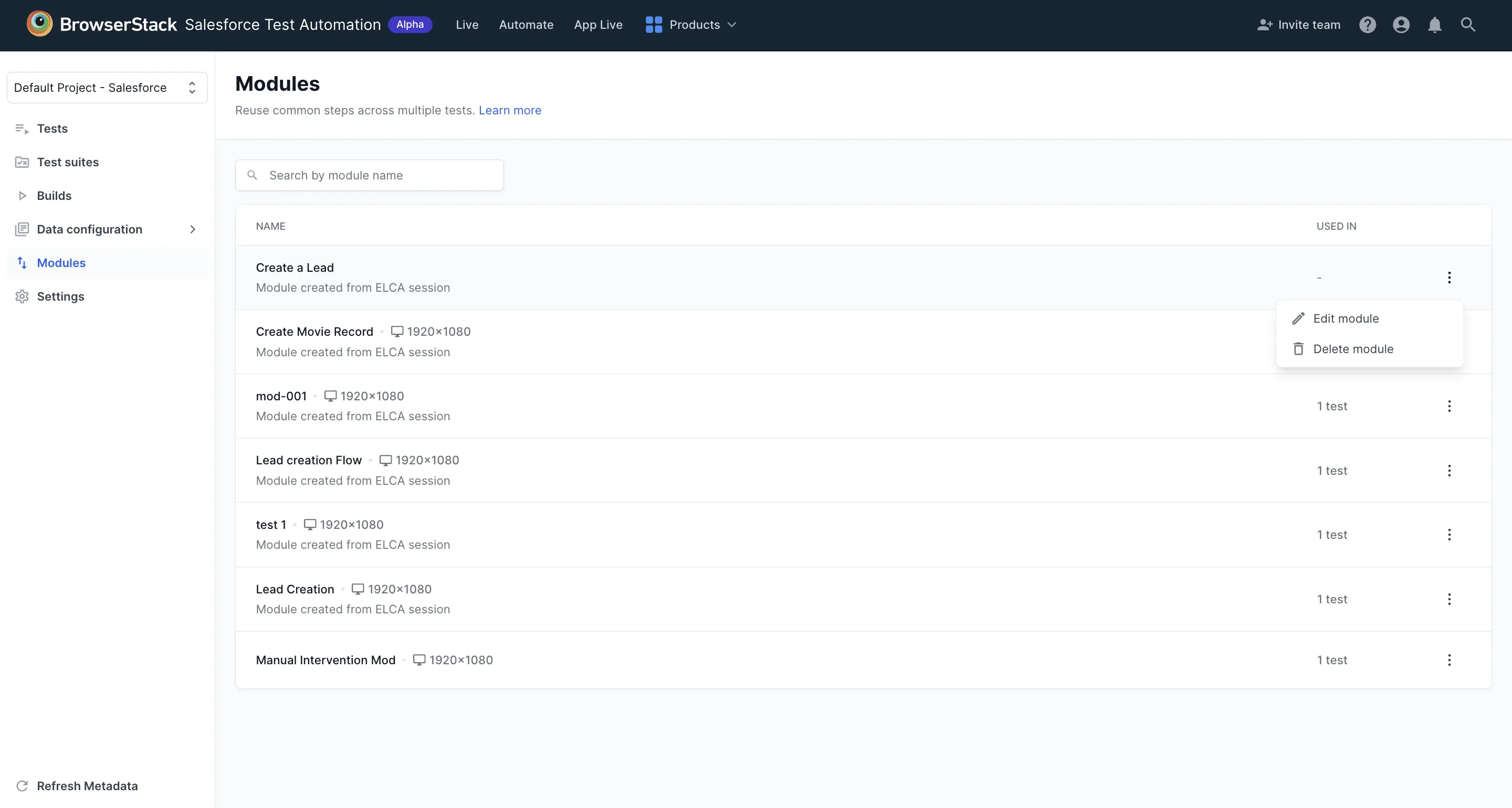This screenshot has height=808, width=1512.
Task: Open the user account profile icon
Action: coord(1401,25)
